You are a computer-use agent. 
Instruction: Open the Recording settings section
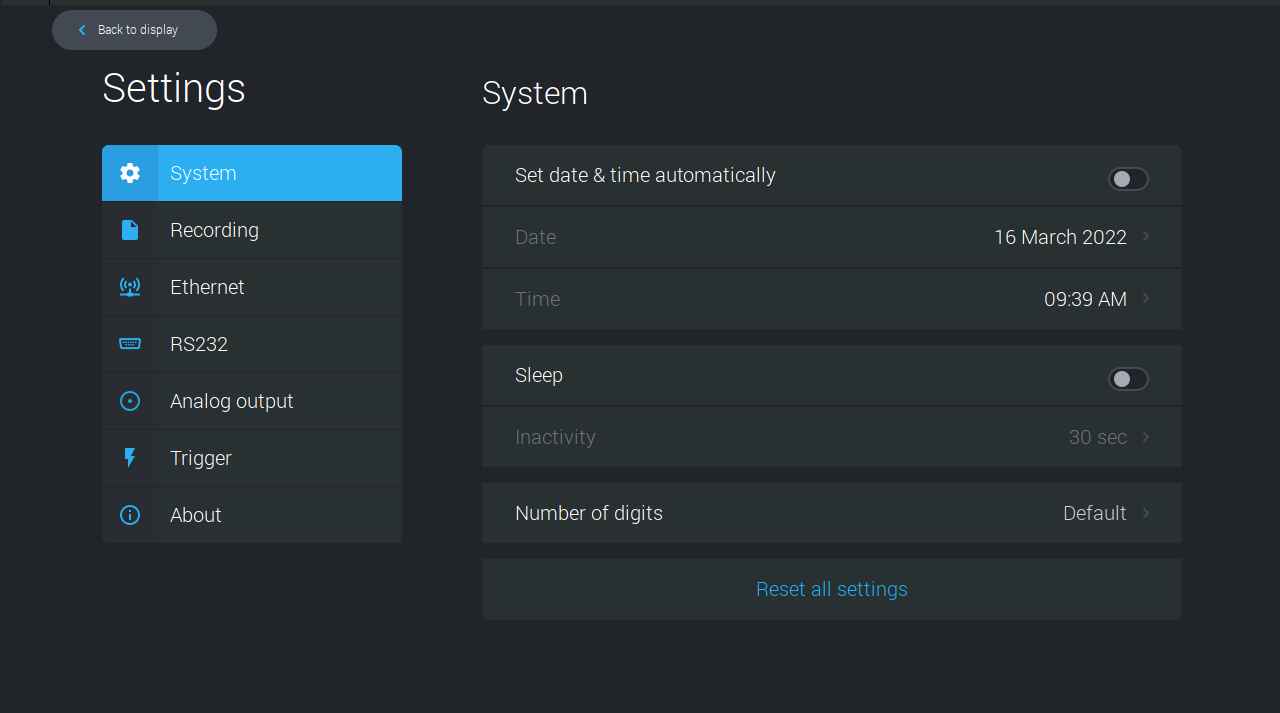point(214,230)
